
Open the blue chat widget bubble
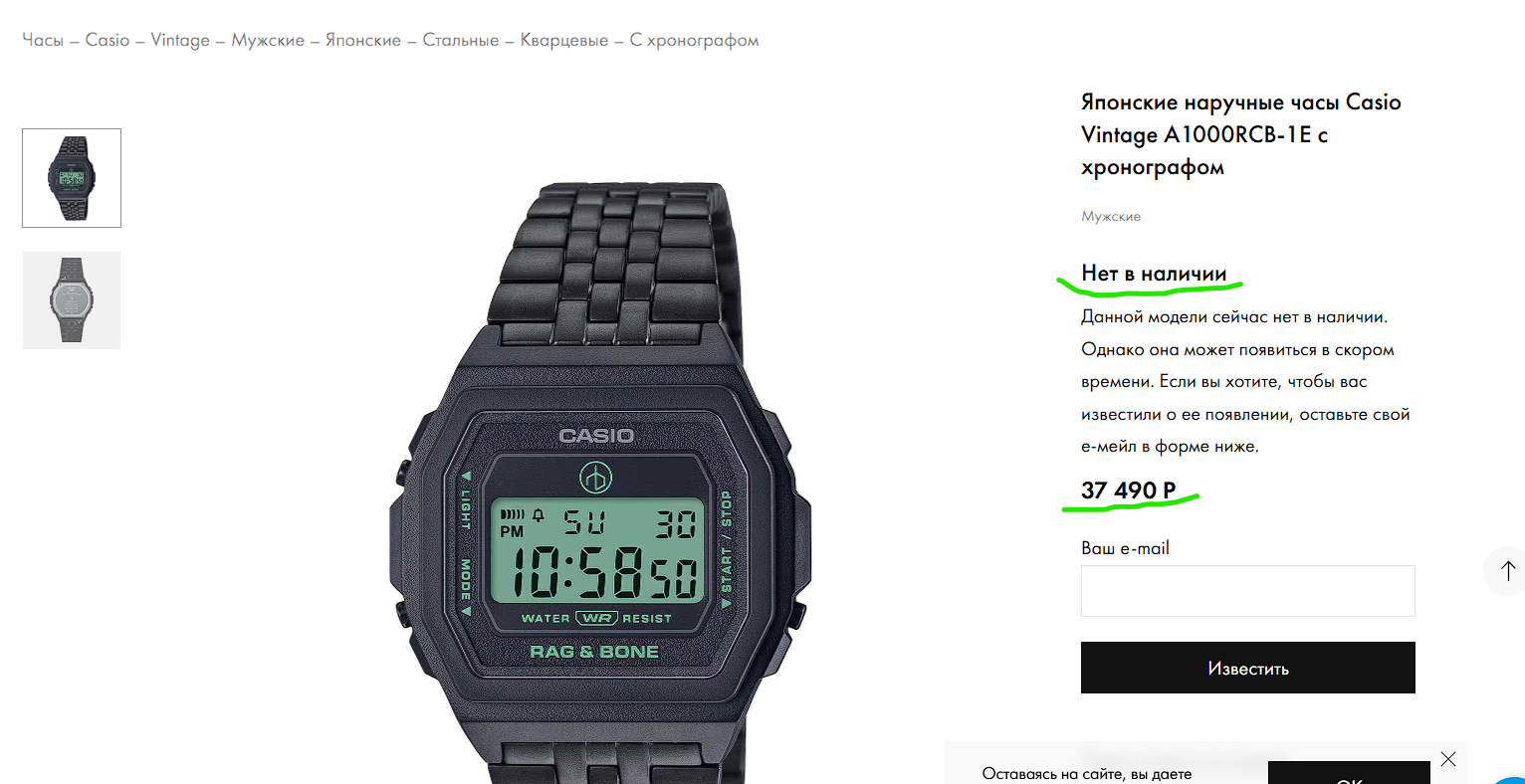(x=1512, y=779)
